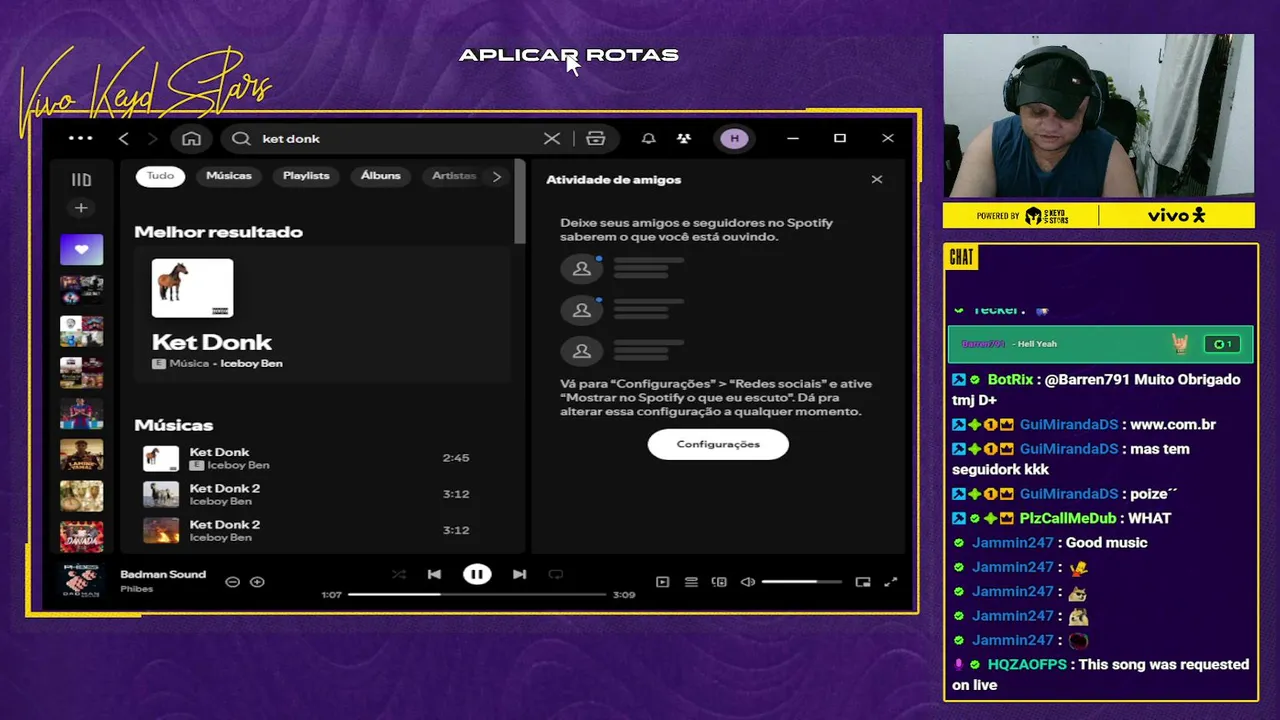This screenshot has height=720, width=1280.
Task: Open notifications bell
Action: pos(649,139)
